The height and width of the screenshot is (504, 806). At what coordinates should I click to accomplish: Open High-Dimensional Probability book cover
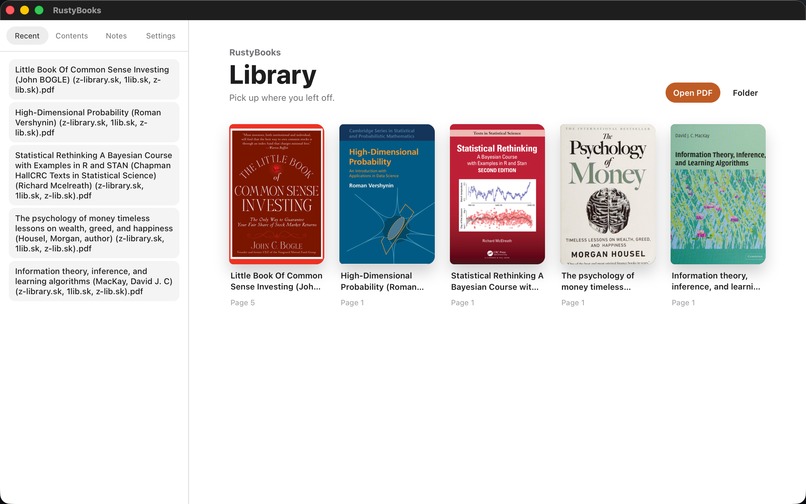[x=387, y=194]
